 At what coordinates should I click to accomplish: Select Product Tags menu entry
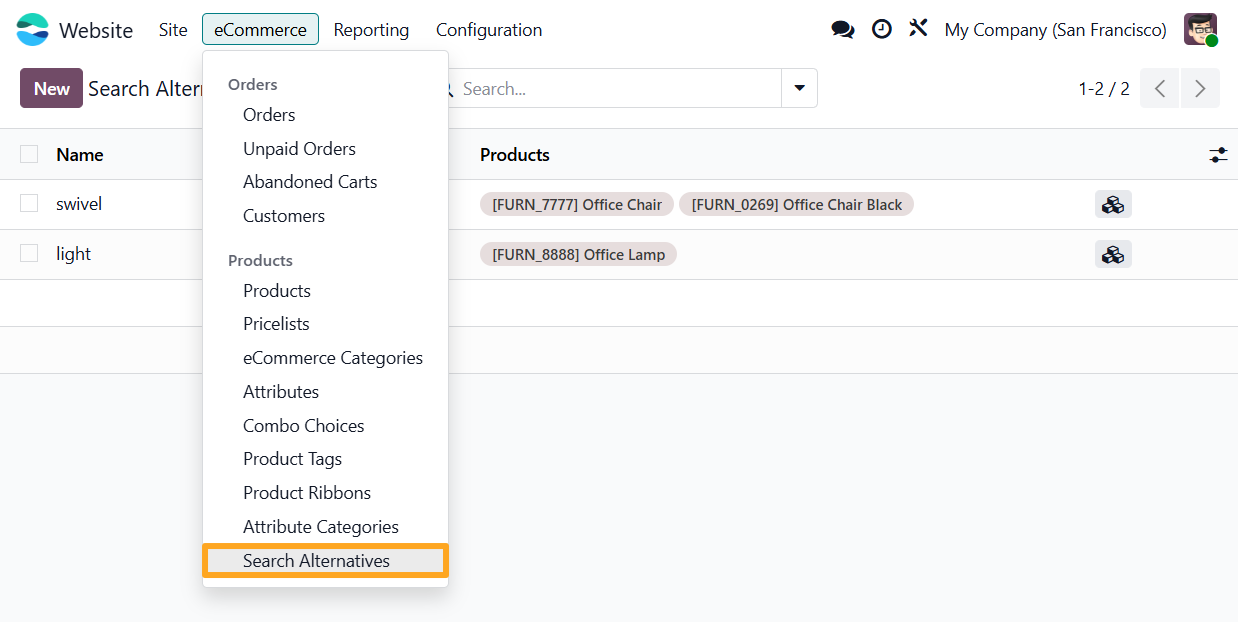click(x=292, y=459)
